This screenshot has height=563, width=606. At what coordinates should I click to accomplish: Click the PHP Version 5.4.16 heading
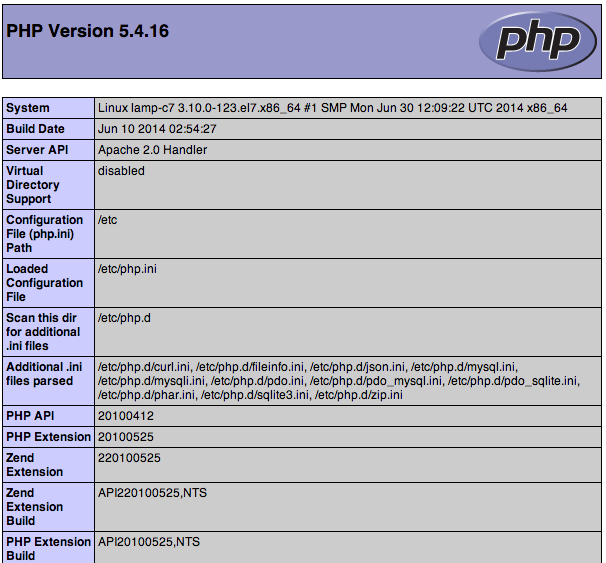(88, 31)
